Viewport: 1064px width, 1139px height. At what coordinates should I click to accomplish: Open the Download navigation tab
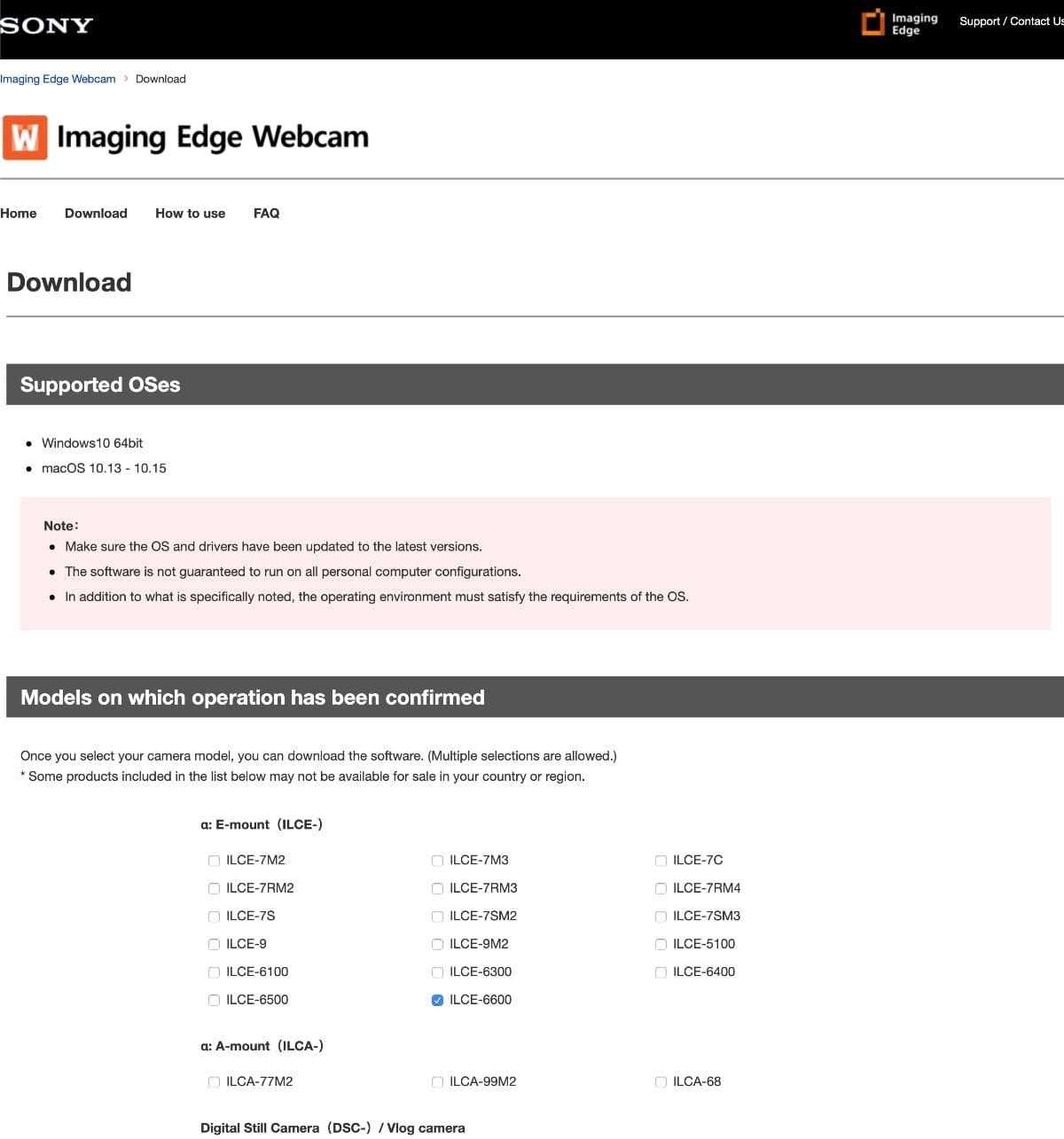tap(96, 214)
